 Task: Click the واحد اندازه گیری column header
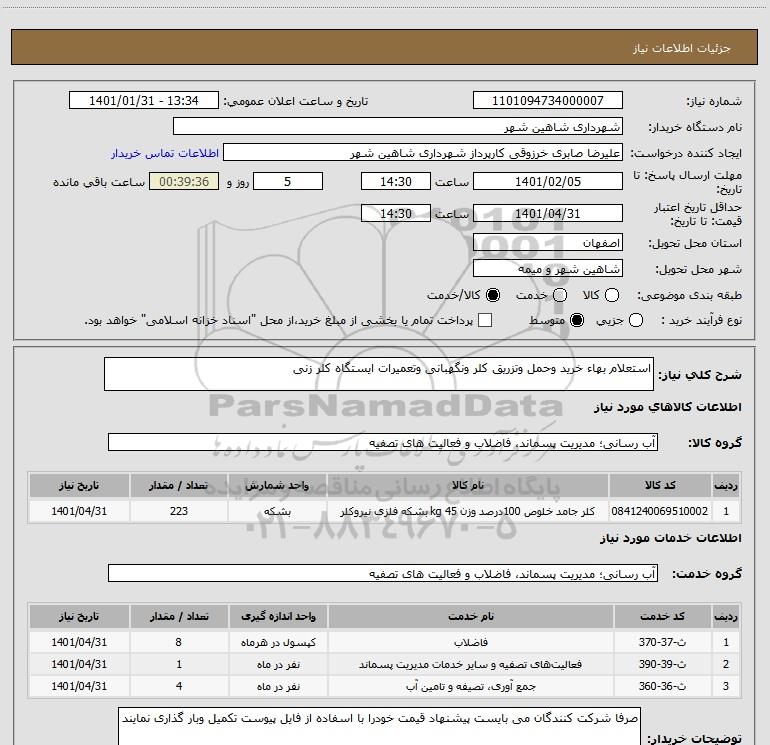[x=278, y=616]
